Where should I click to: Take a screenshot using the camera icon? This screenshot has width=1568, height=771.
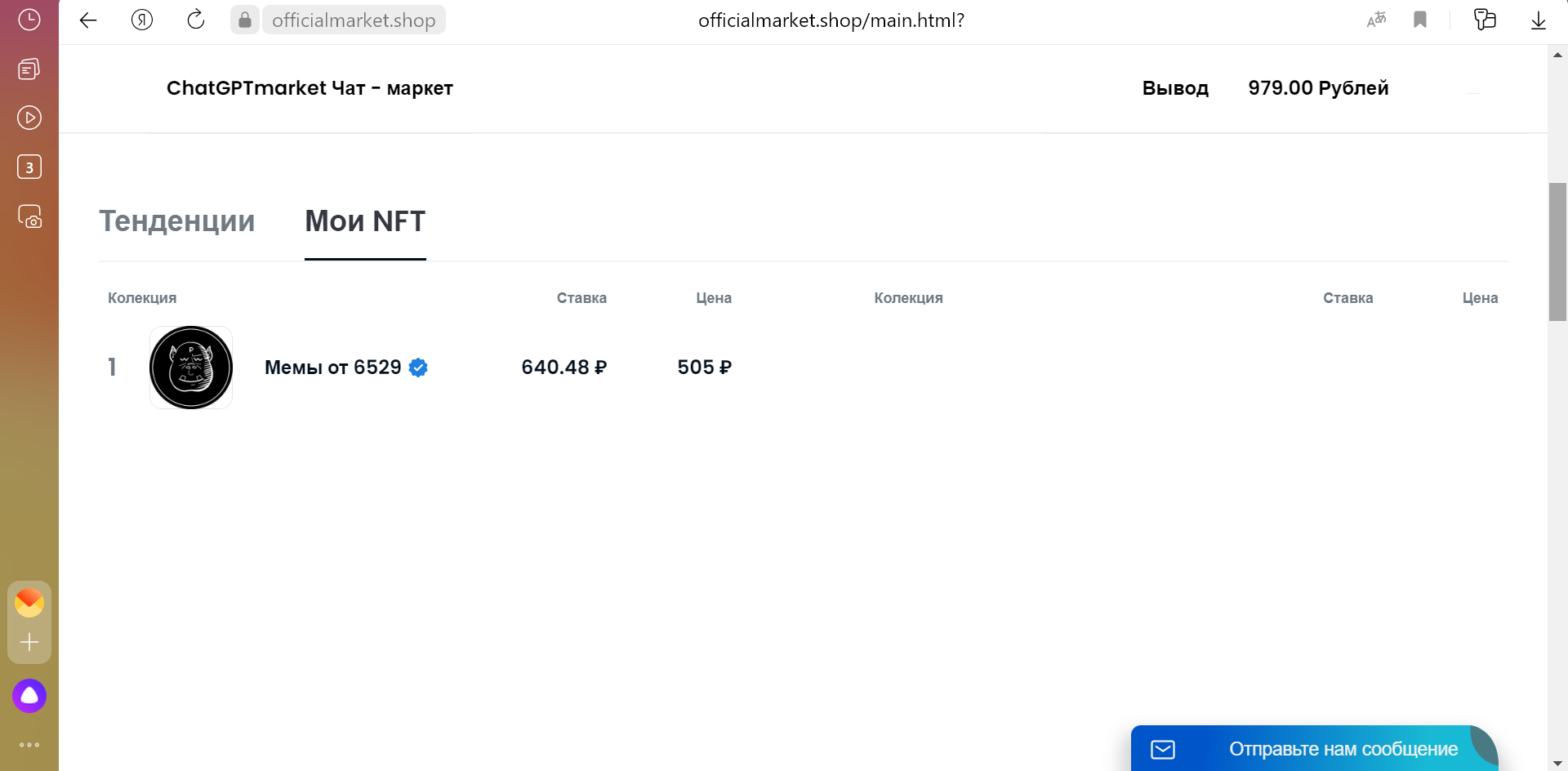(x=29, y=216)
